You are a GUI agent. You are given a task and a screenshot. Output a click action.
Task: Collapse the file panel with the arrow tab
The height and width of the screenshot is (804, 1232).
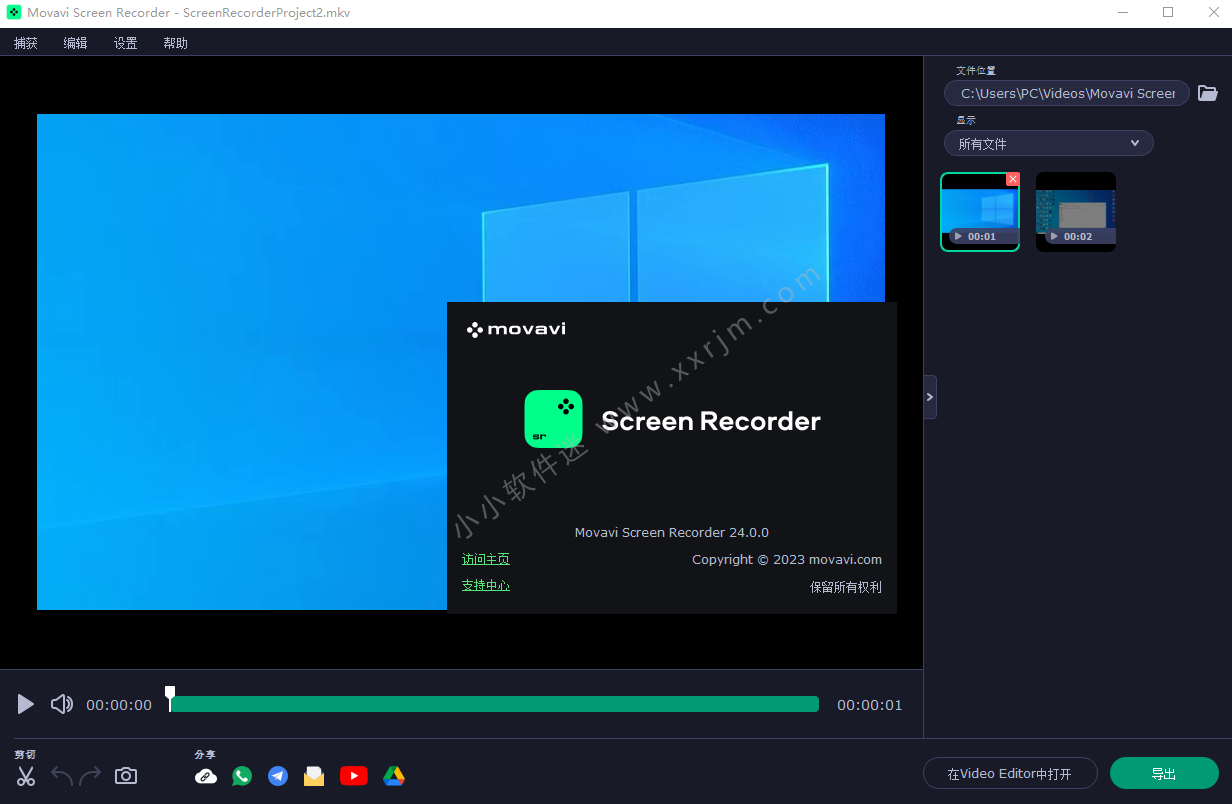930,397
